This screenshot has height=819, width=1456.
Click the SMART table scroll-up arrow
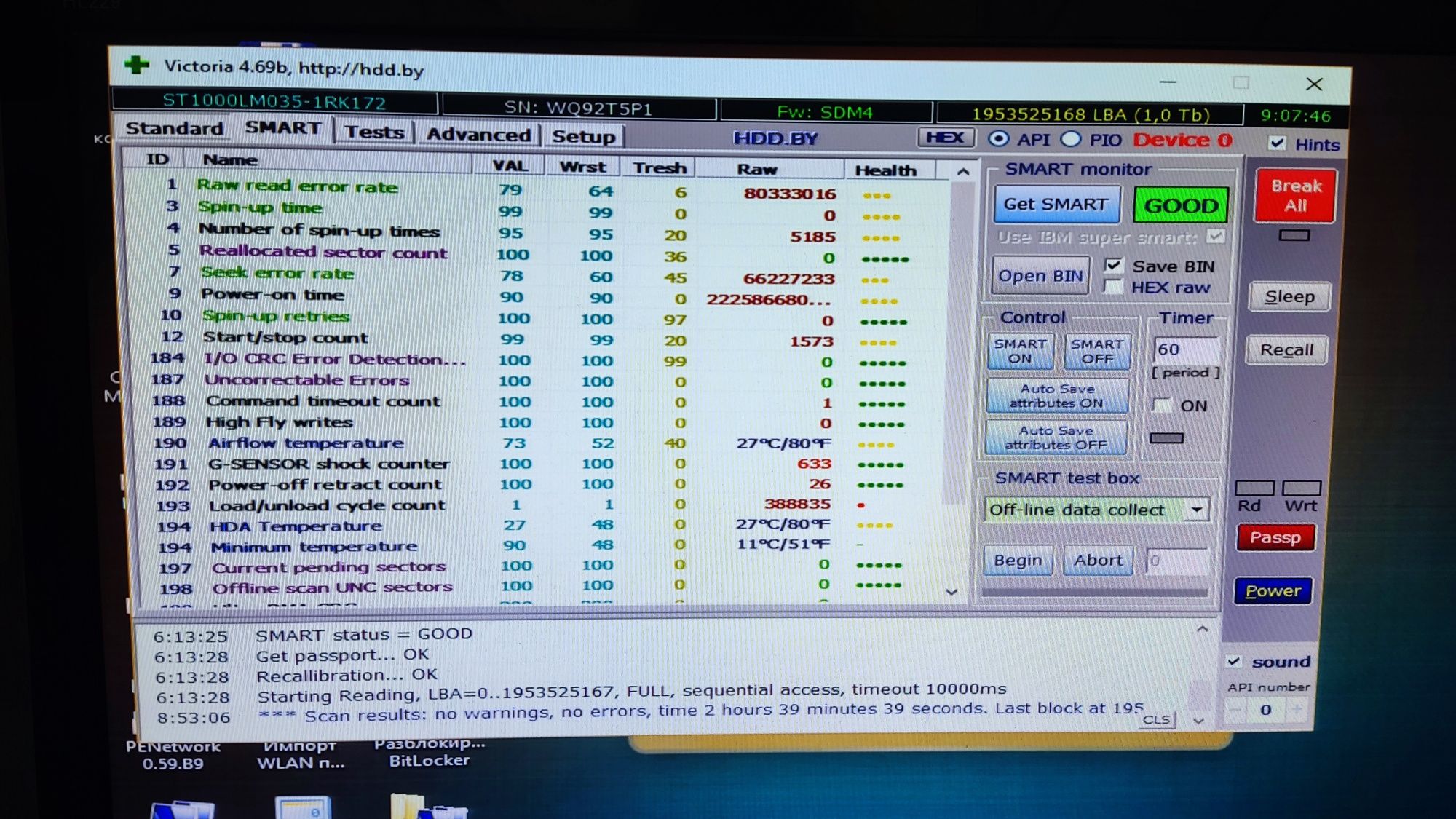click(962, 172)
